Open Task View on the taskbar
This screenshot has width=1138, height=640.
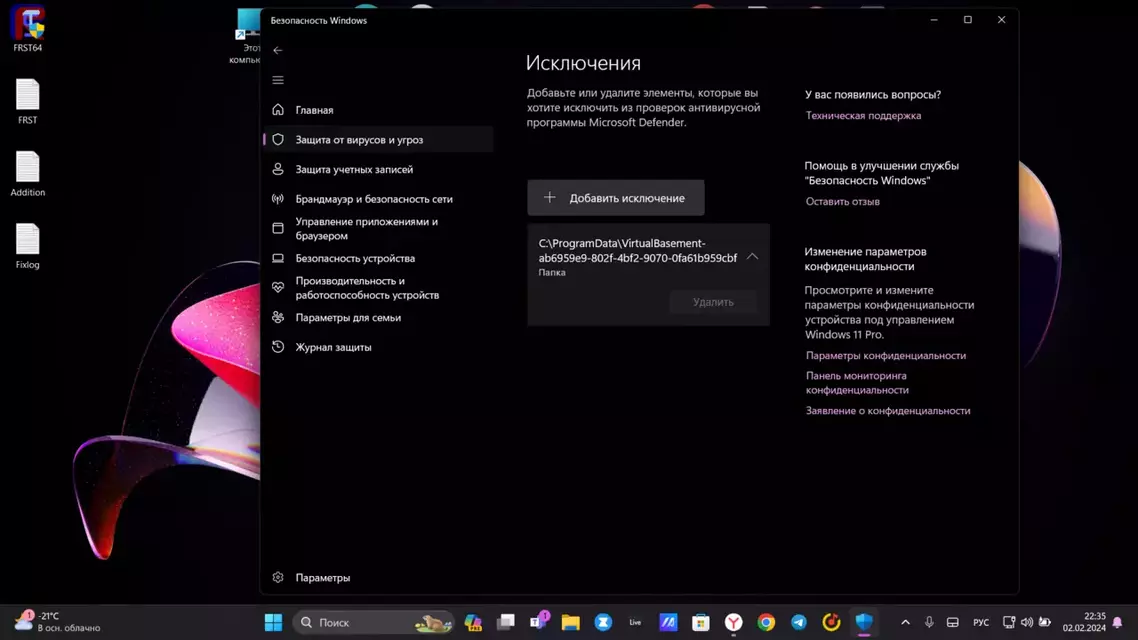[506, 623]
